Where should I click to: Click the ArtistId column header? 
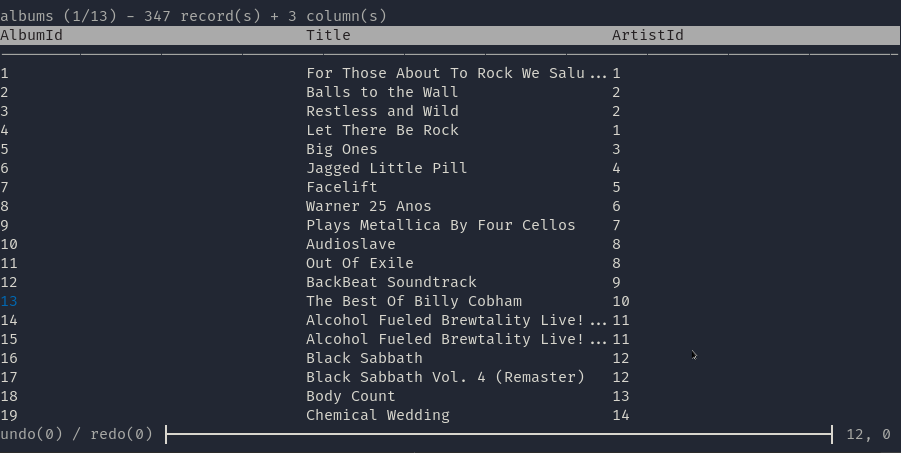pyautogui.click(x=648, y=35)
